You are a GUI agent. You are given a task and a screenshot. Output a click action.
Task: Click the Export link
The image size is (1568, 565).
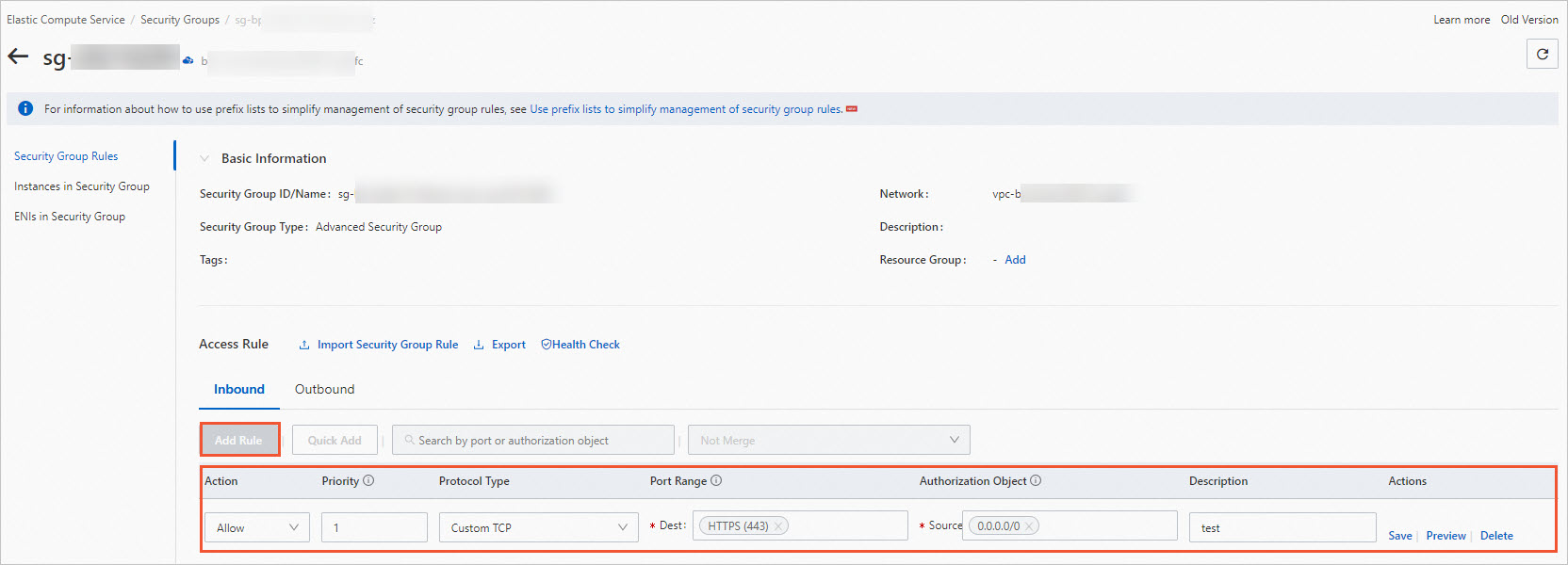(499, 345)
